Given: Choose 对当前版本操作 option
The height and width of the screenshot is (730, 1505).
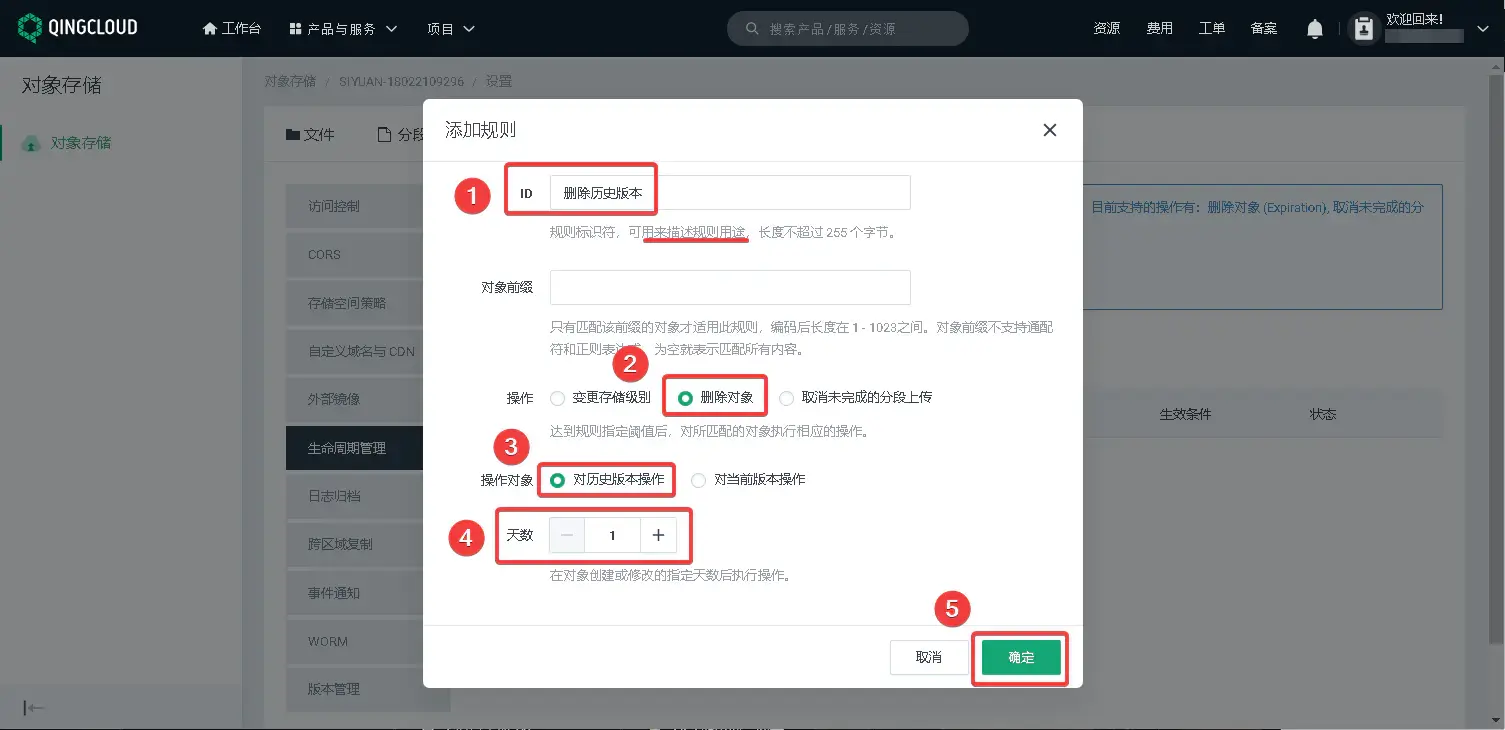Looking at the screenshot, I should pyautogui.click(x=698, y=480).
